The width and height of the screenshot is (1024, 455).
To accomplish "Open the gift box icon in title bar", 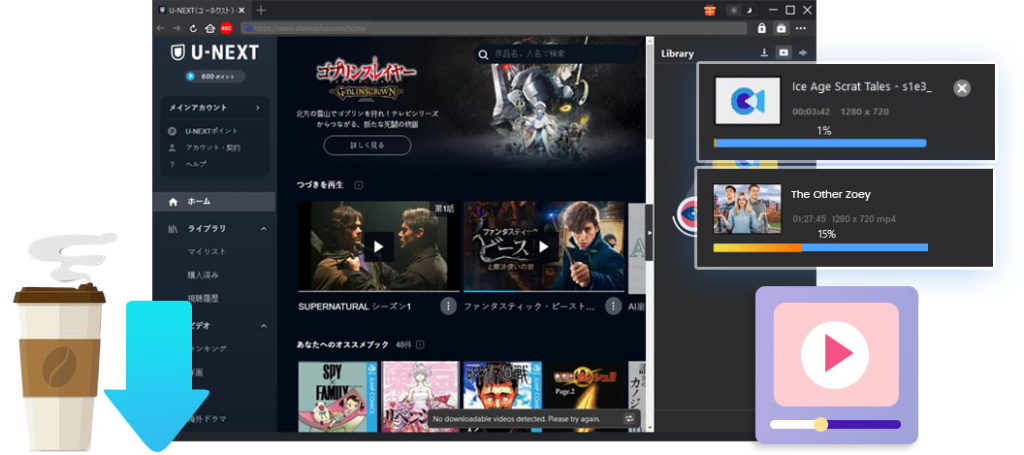I will click(x=710, y=10).
